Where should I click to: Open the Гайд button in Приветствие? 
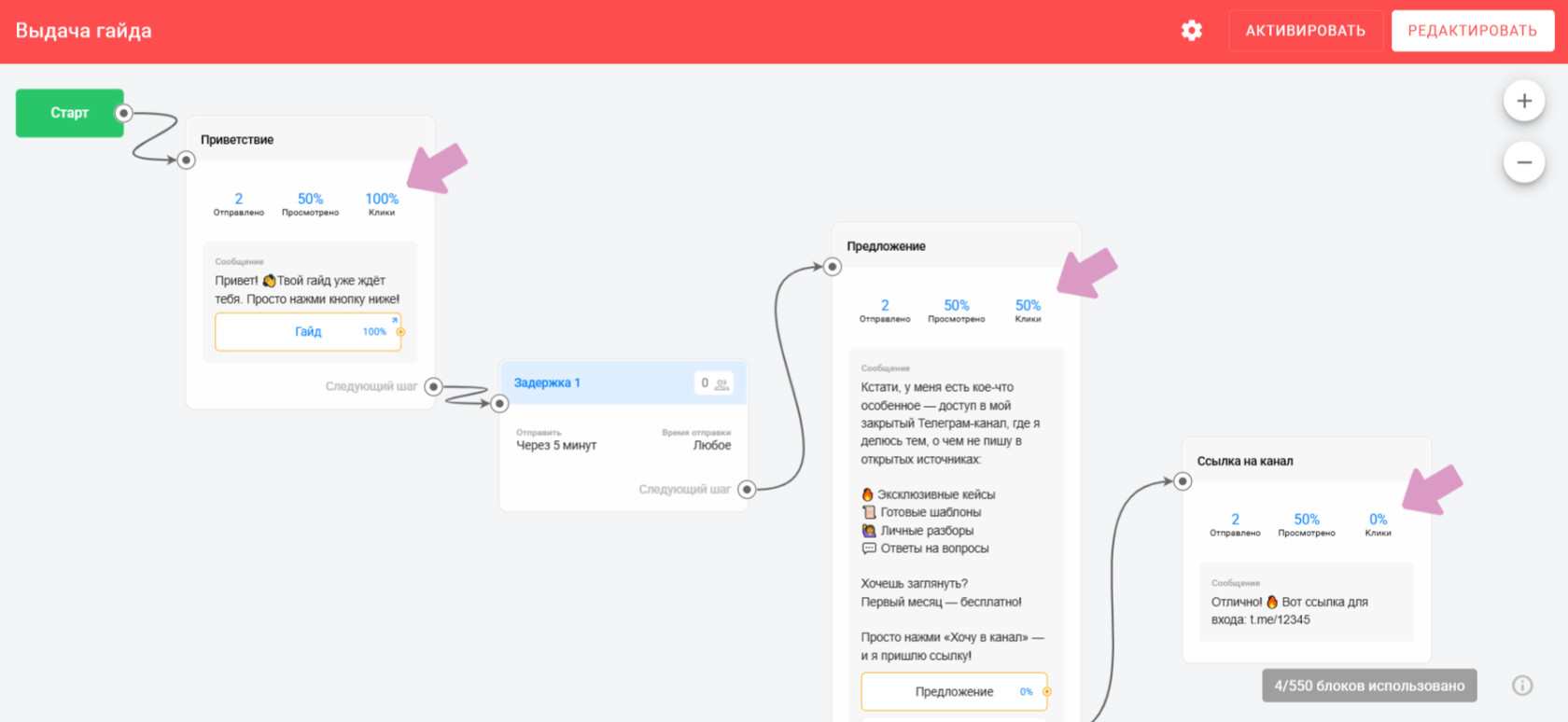click(308, 332)
